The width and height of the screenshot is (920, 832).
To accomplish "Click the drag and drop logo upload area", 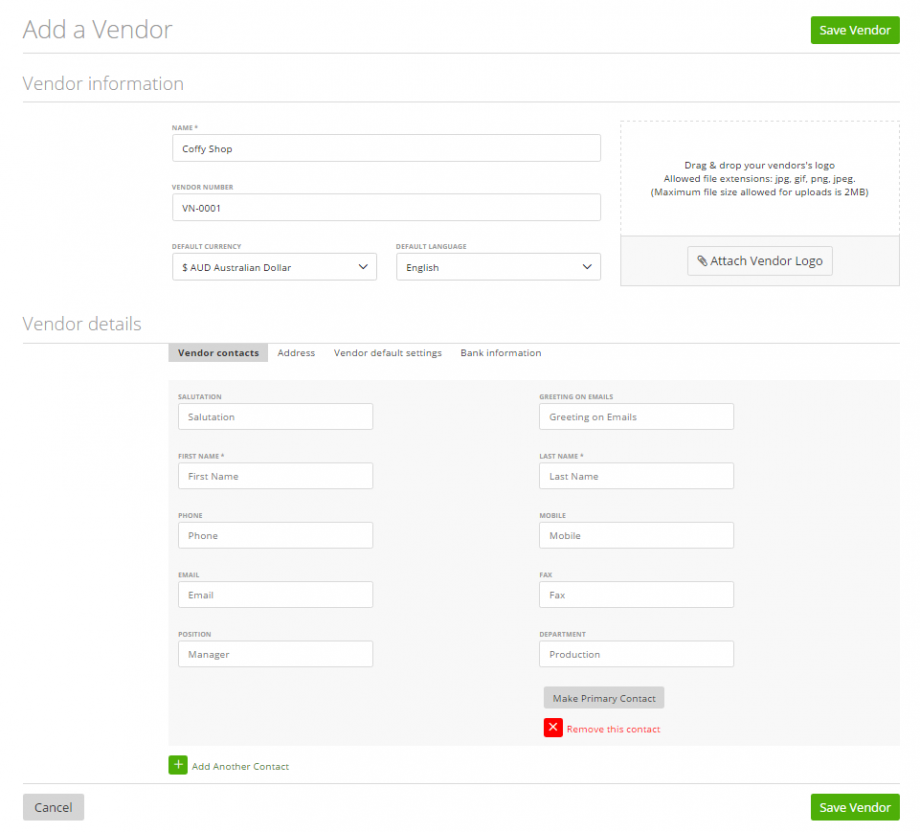I will click(x=759, y=178).
